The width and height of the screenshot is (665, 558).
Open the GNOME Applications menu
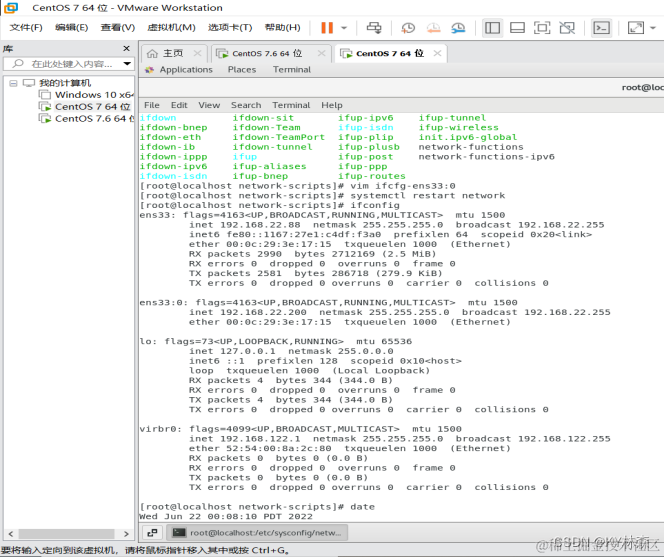[x=186, y=70]
